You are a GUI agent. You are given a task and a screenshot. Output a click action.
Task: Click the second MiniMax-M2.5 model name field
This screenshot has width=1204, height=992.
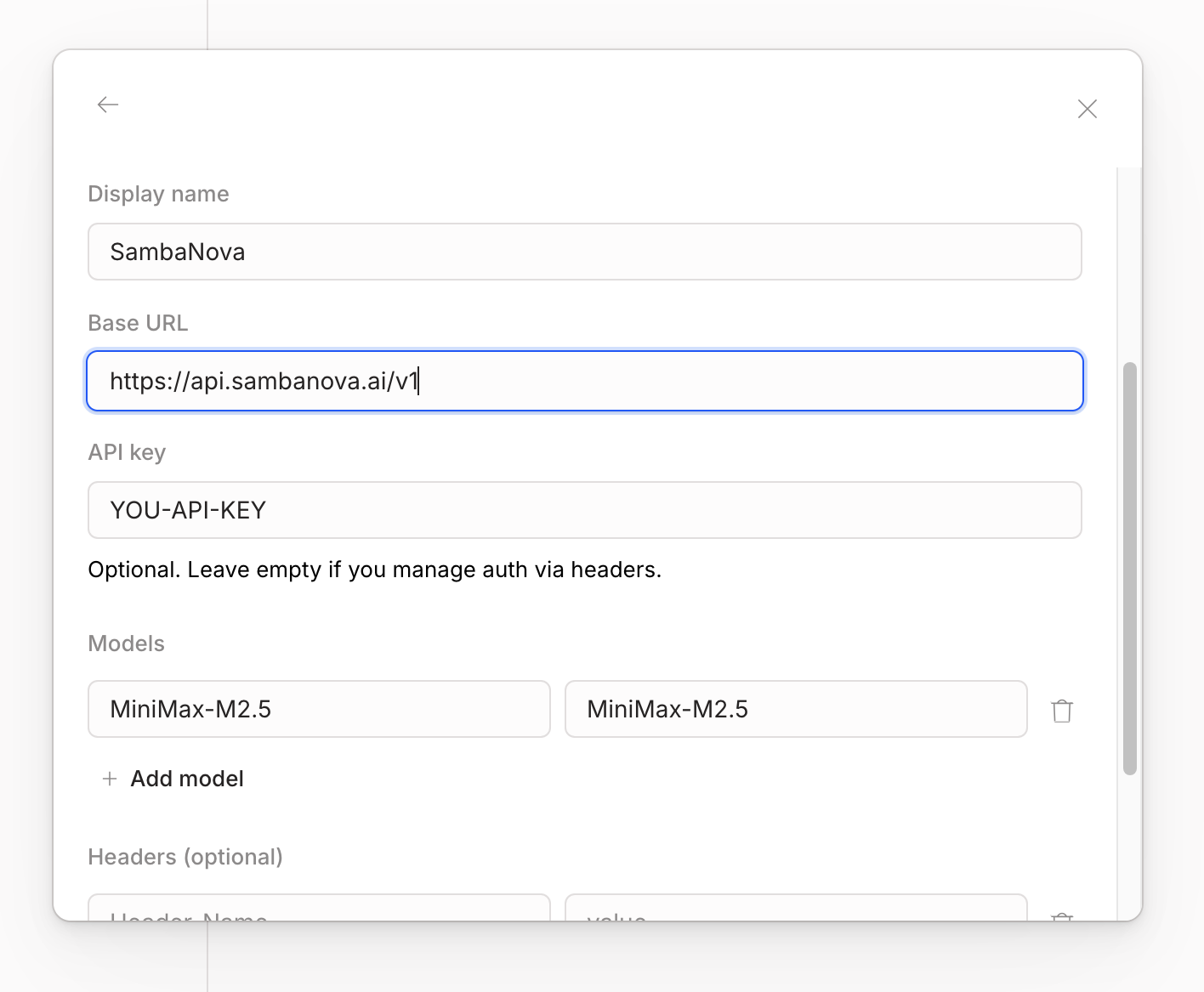(795, 709)
